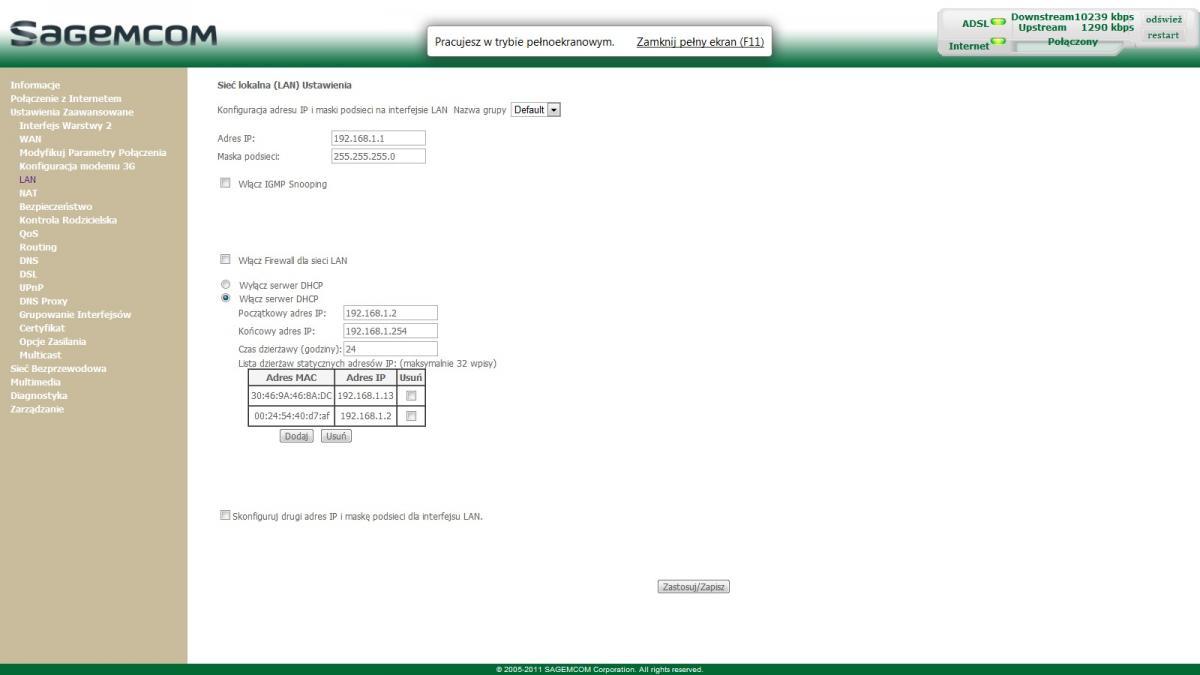Go to Sieć Bezprzewodowa section
Image resolution: width=1200 pixels, height=675 pixels.
click(x=58, y=368)
